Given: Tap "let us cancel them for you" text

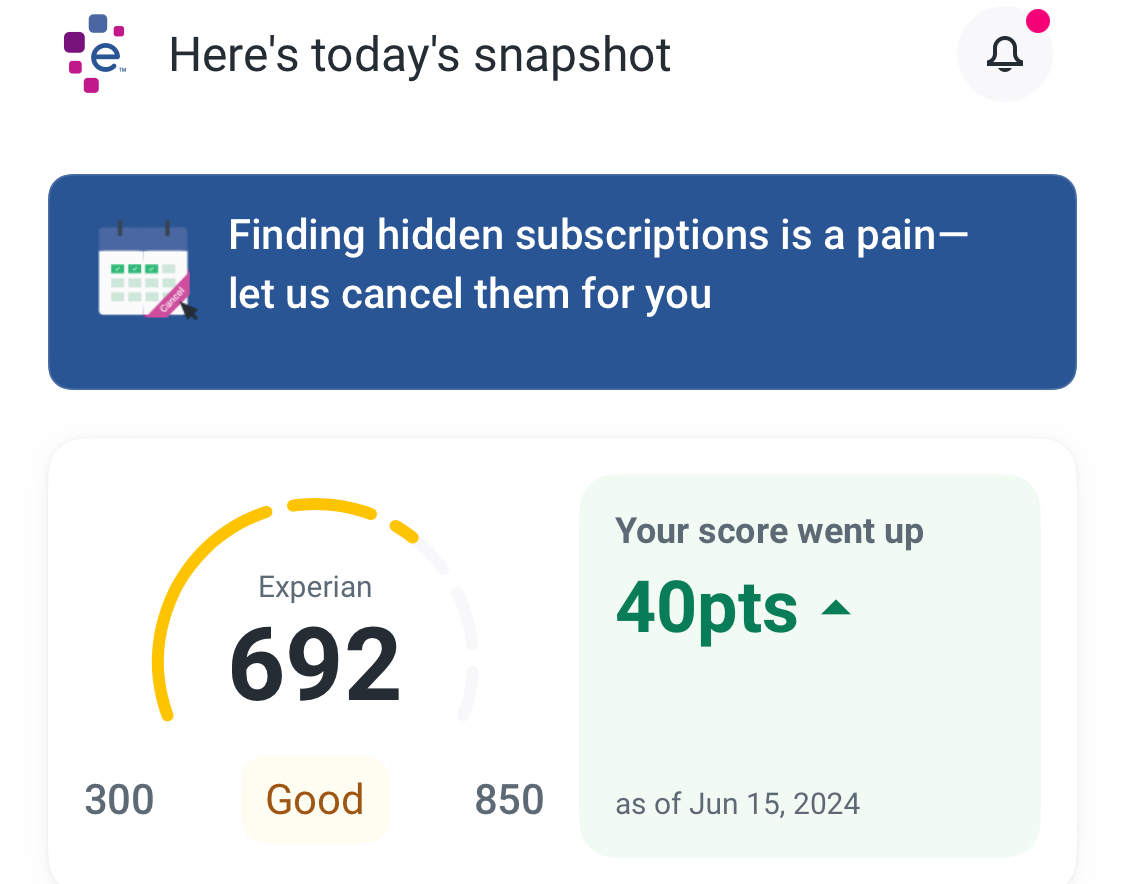Looking at the screenshot, I should (470, 294).
